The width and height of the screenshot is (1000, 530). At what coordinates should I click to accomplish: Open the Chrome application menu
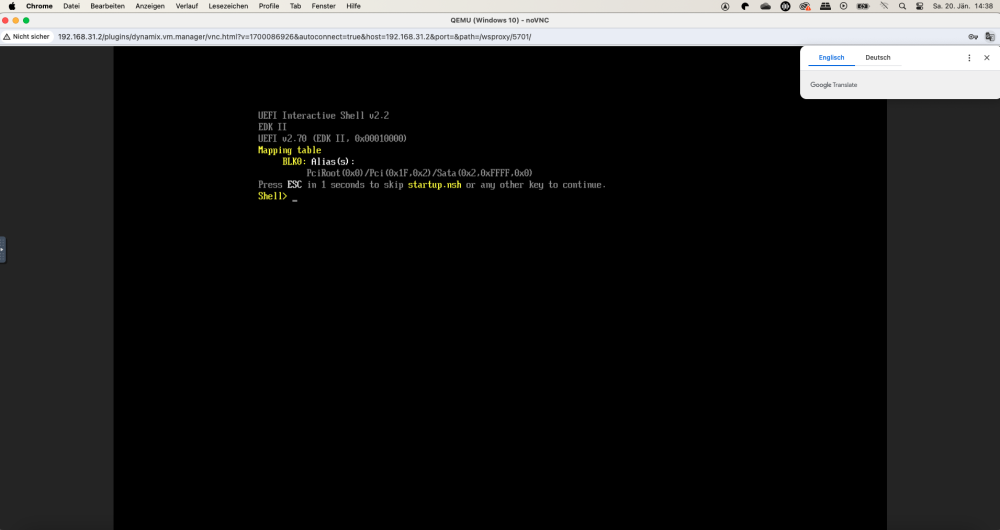[39, 6]
